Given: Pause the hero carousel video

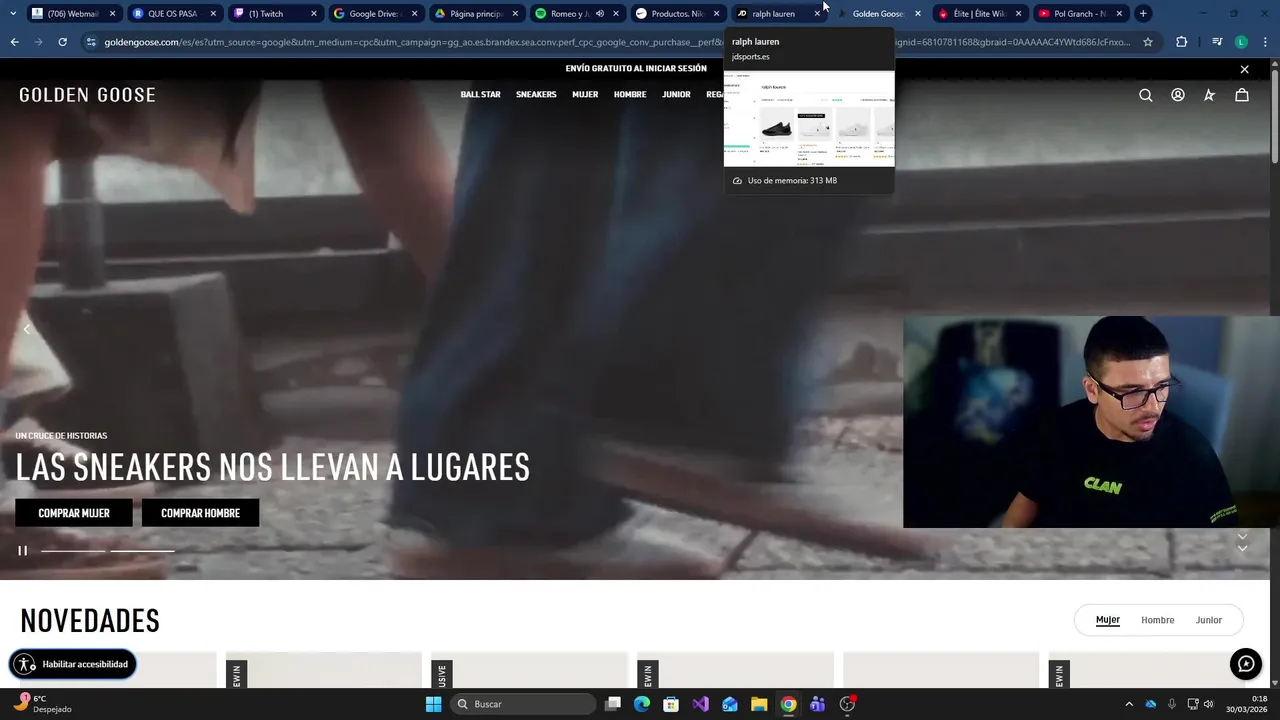Looking at the screenshot, I should pyautogui.click(x=22, y=550).
